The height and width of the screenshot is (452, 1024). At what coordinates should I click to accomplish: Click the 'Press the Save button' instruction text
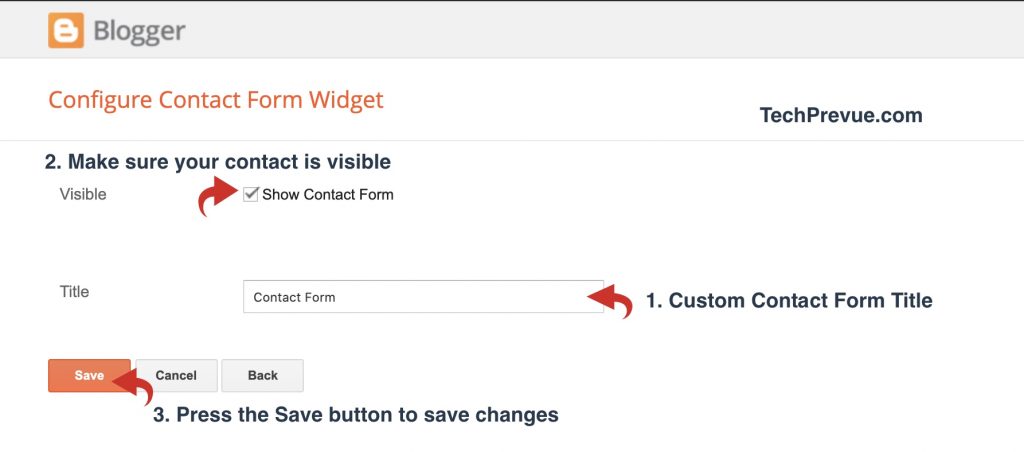(x=355, y=414)
